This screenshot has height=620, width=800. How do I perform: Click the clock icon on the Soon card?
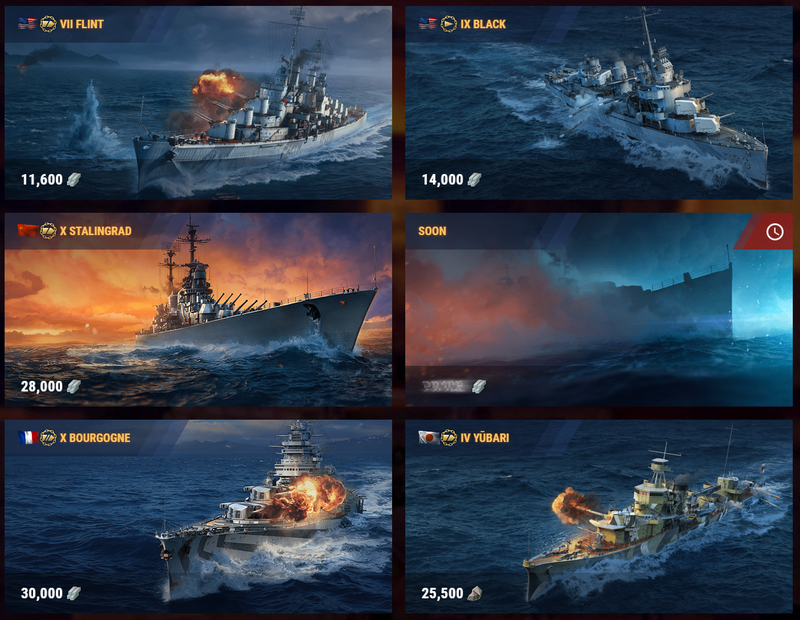[x=774, y=232]
